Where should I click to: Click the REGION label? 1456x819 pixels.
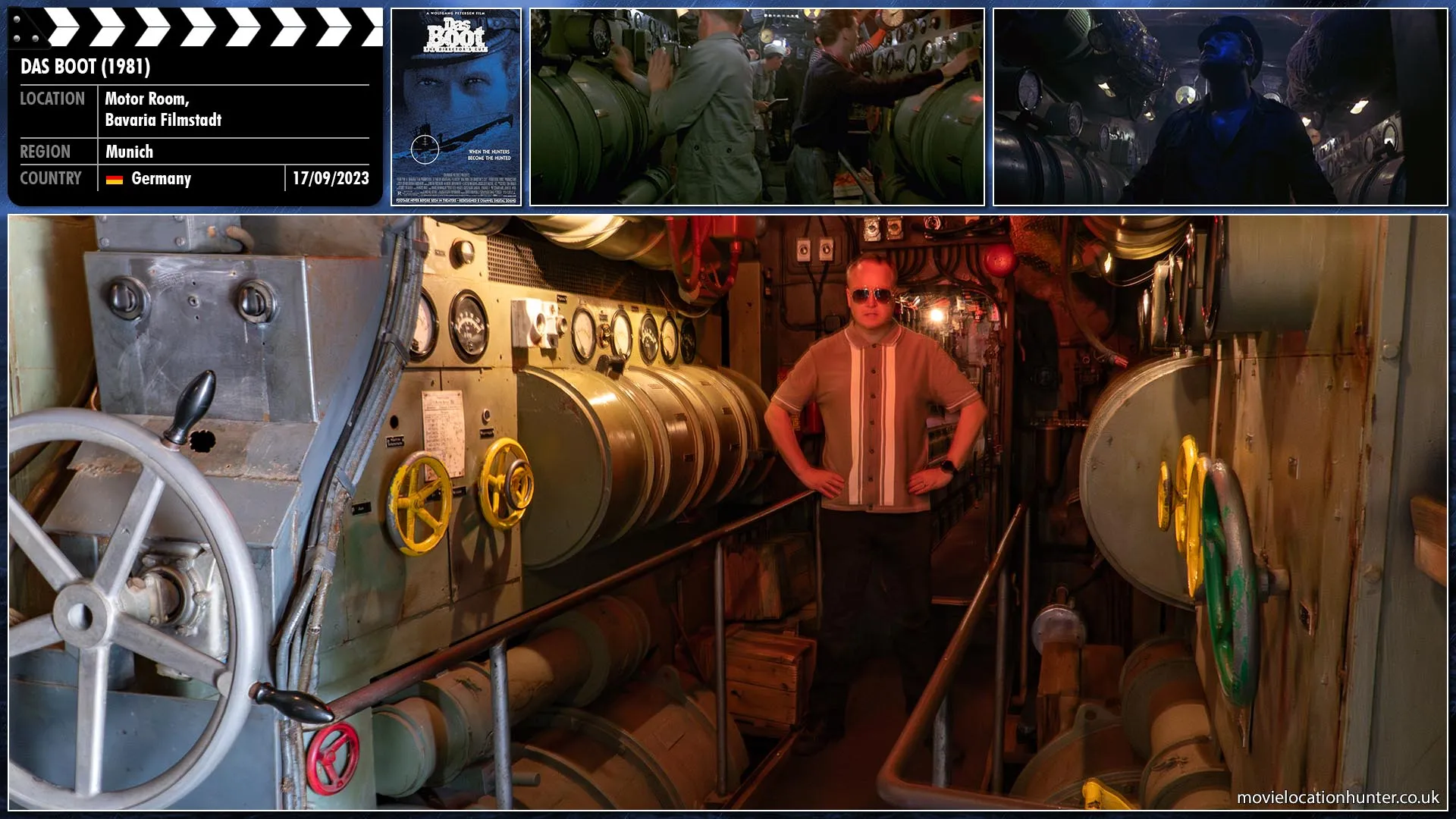[x=45, y=152]
